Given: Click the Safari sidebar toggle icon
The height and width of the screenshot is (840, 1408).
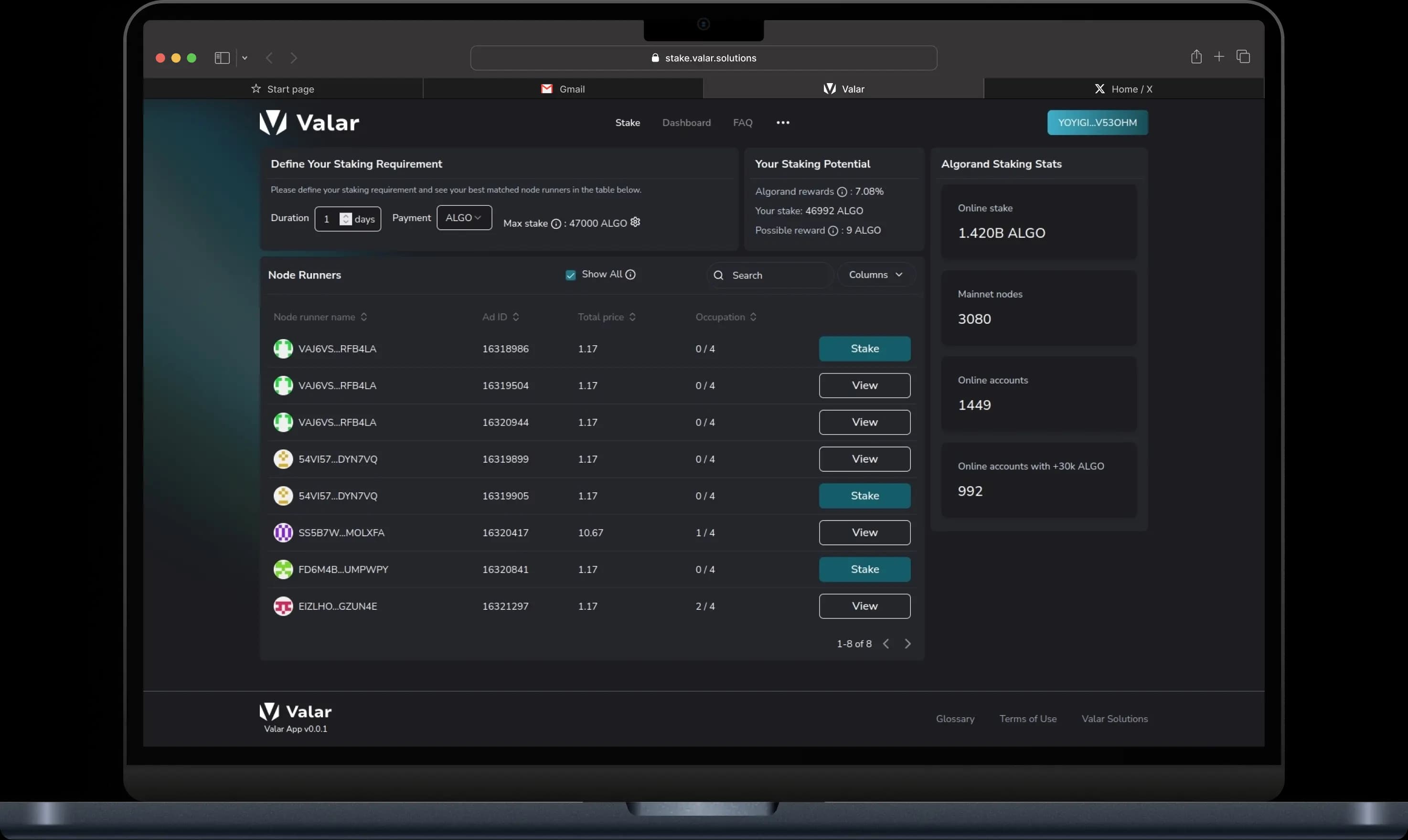Looking at the screenshot, I should pos(222,58).
